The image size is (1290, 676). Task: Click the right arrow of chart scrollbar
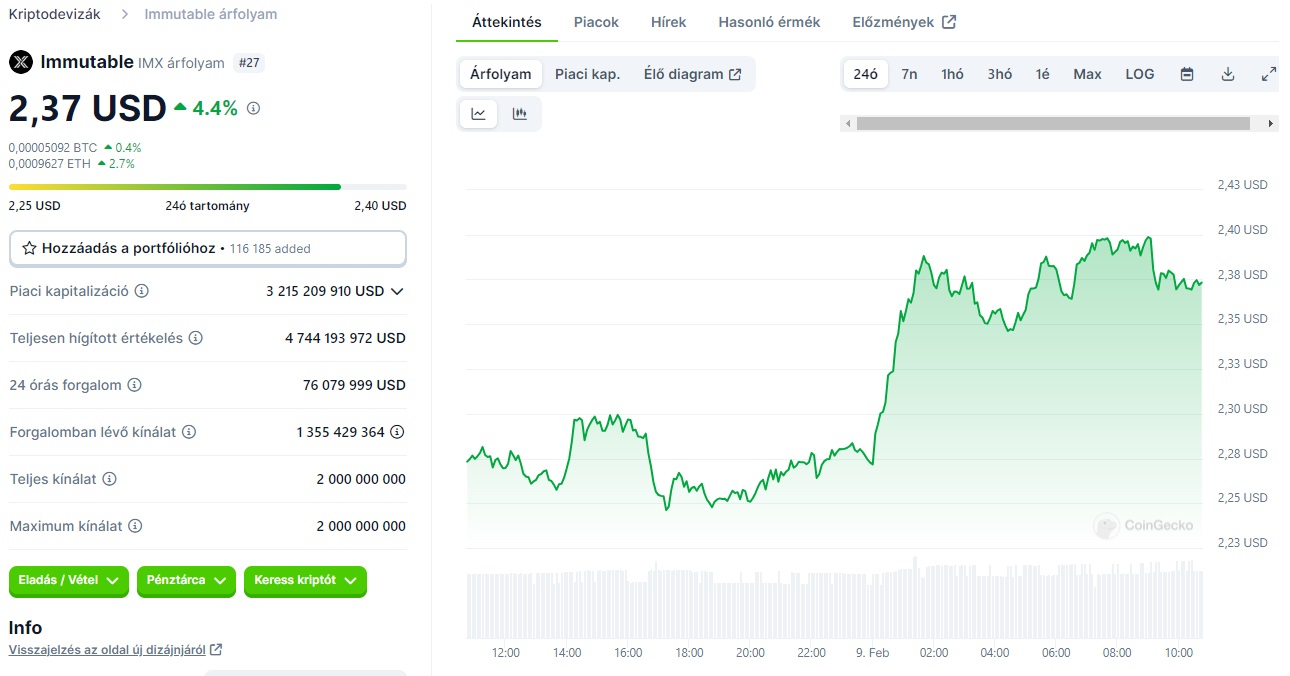1271,124
